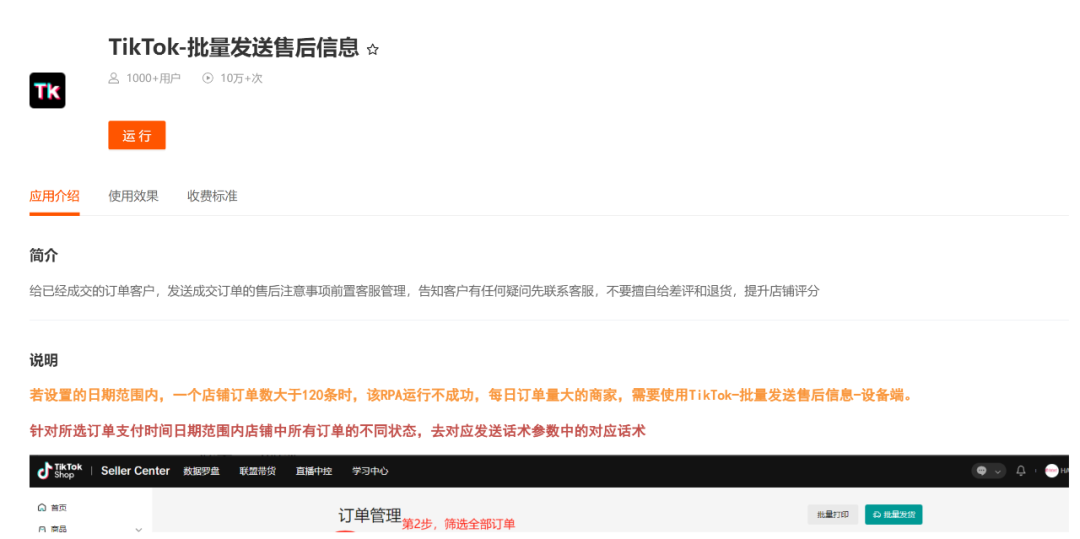Open the chat message icon in Seller Center

coord(982,471)
